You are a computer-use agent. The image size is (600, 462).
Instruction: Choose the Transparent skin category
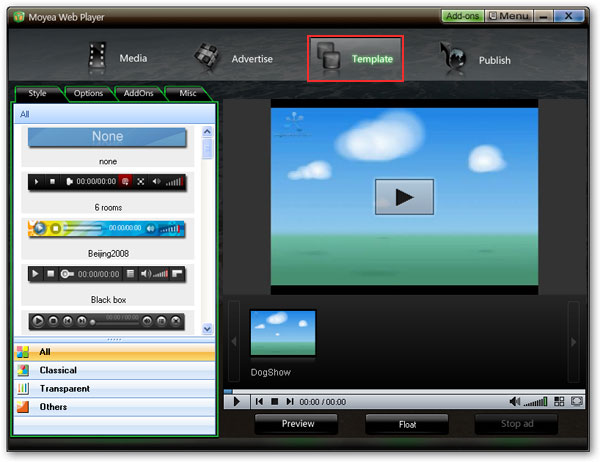coord(114,389)
